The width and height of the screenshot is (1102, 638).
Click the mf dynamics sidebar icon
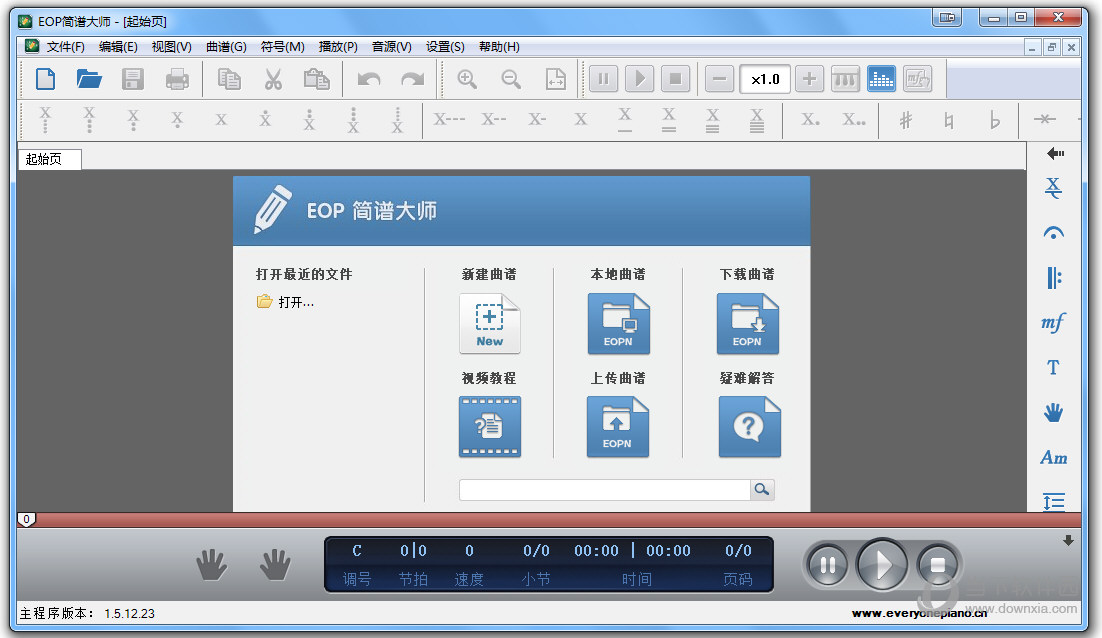[x=1053, y=323]
